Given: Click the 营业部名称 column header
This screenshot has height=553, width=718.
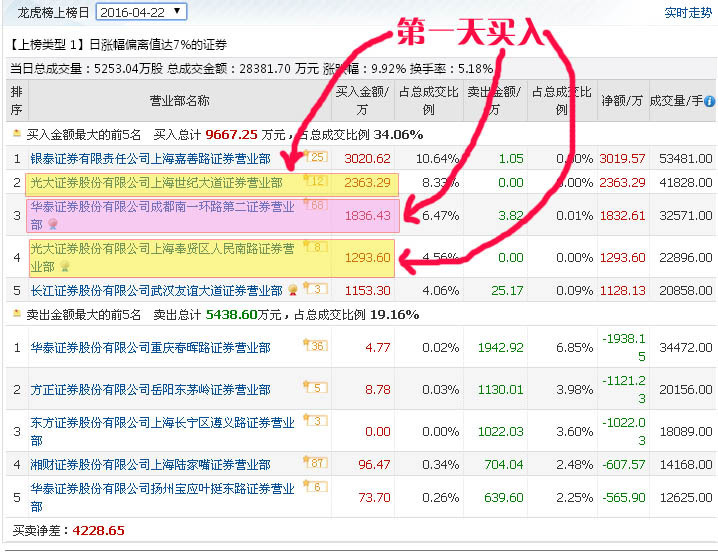Looking at the screenshot, I should pos(180,101).
